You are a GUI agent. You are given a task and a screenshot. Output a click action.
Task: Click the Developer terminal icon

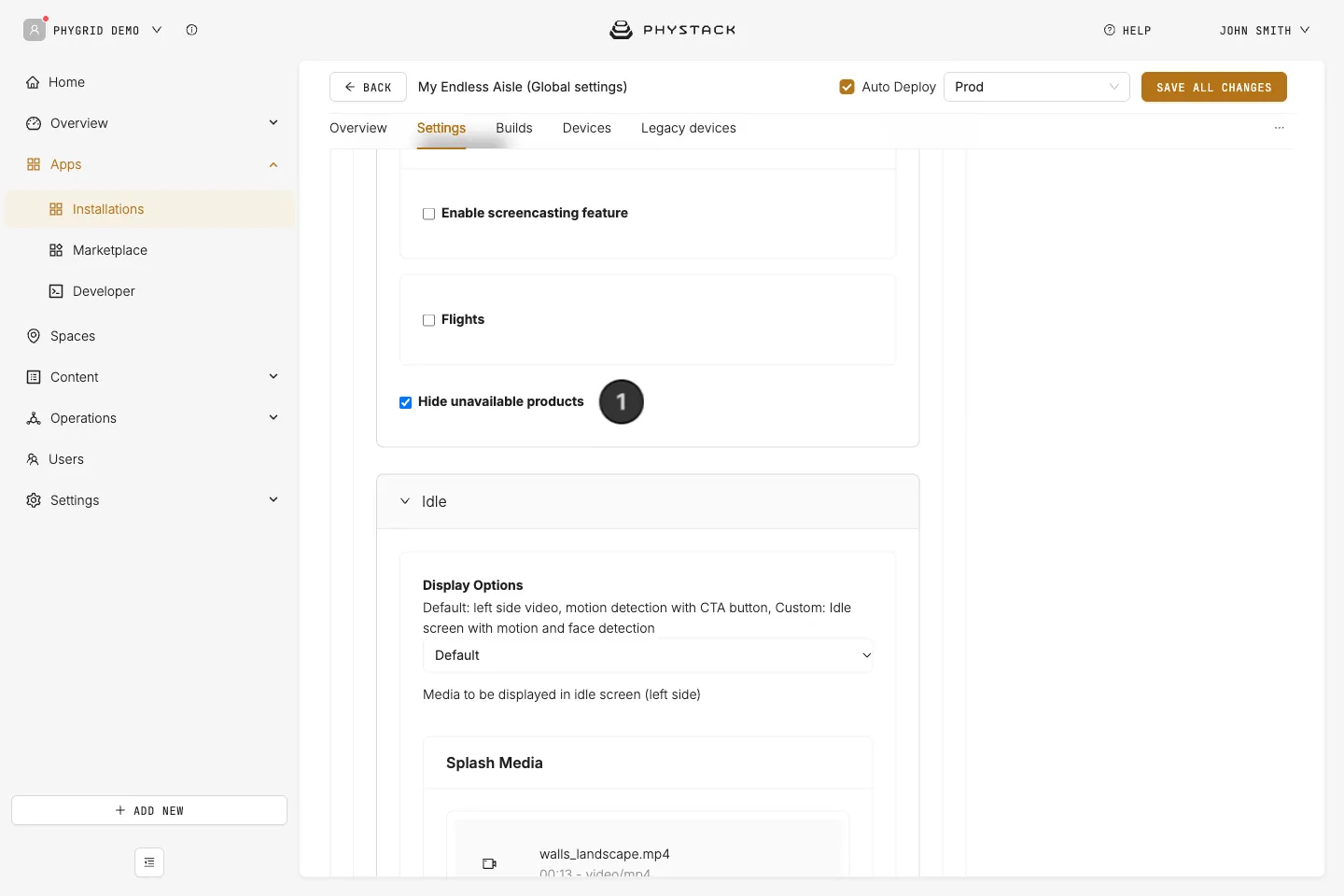coord(56,291)
